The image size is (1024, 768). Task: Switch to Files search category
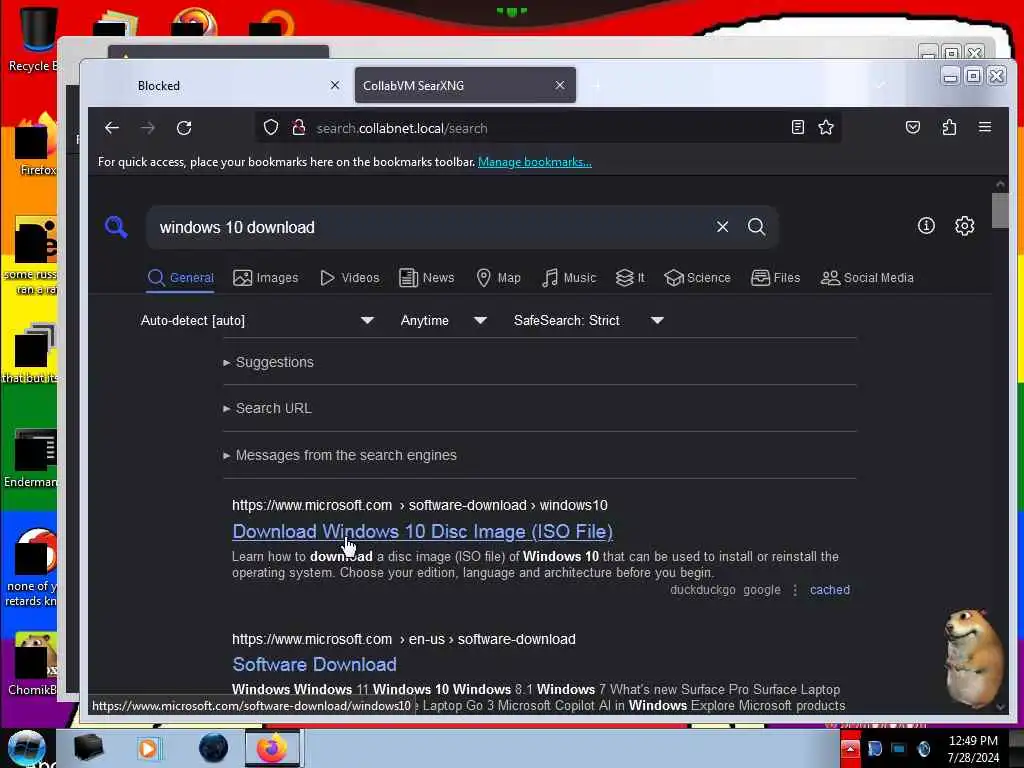[x=775, y=278]
